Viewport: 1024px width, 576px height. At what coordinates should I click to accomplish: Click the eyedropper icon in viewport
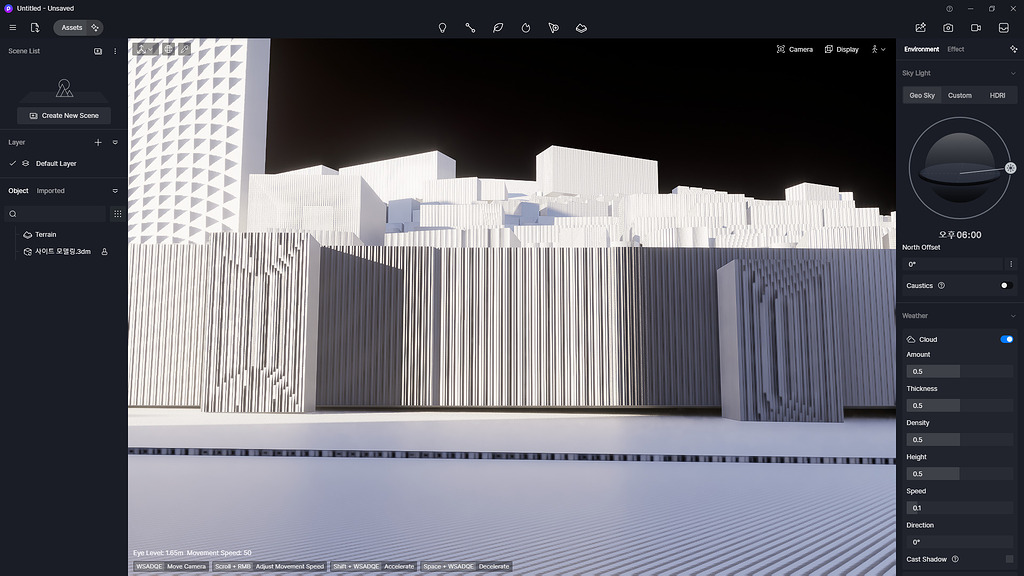185,49
